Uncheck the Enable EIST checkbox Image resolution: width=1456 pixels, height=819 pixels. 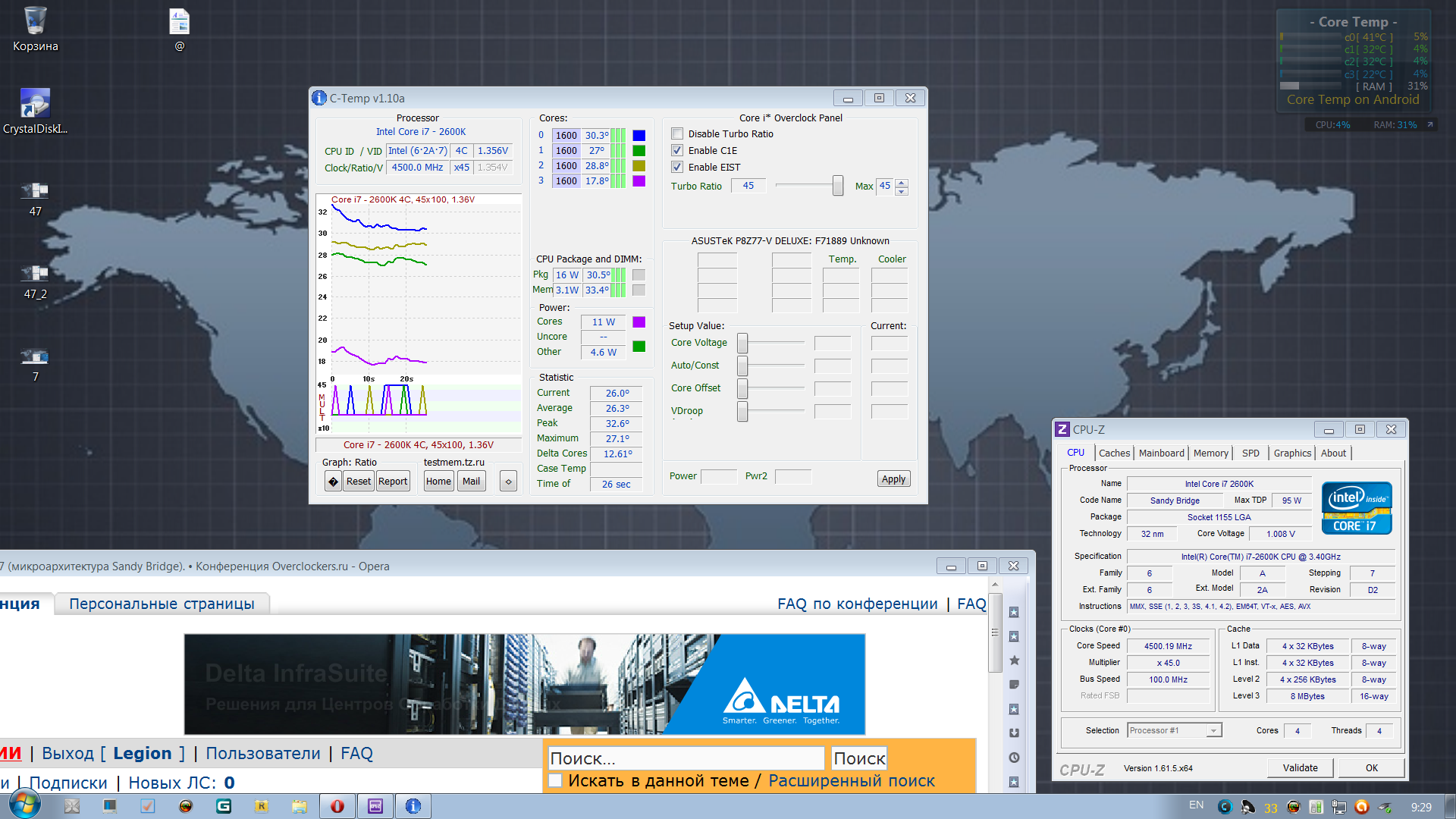point(677,167)
